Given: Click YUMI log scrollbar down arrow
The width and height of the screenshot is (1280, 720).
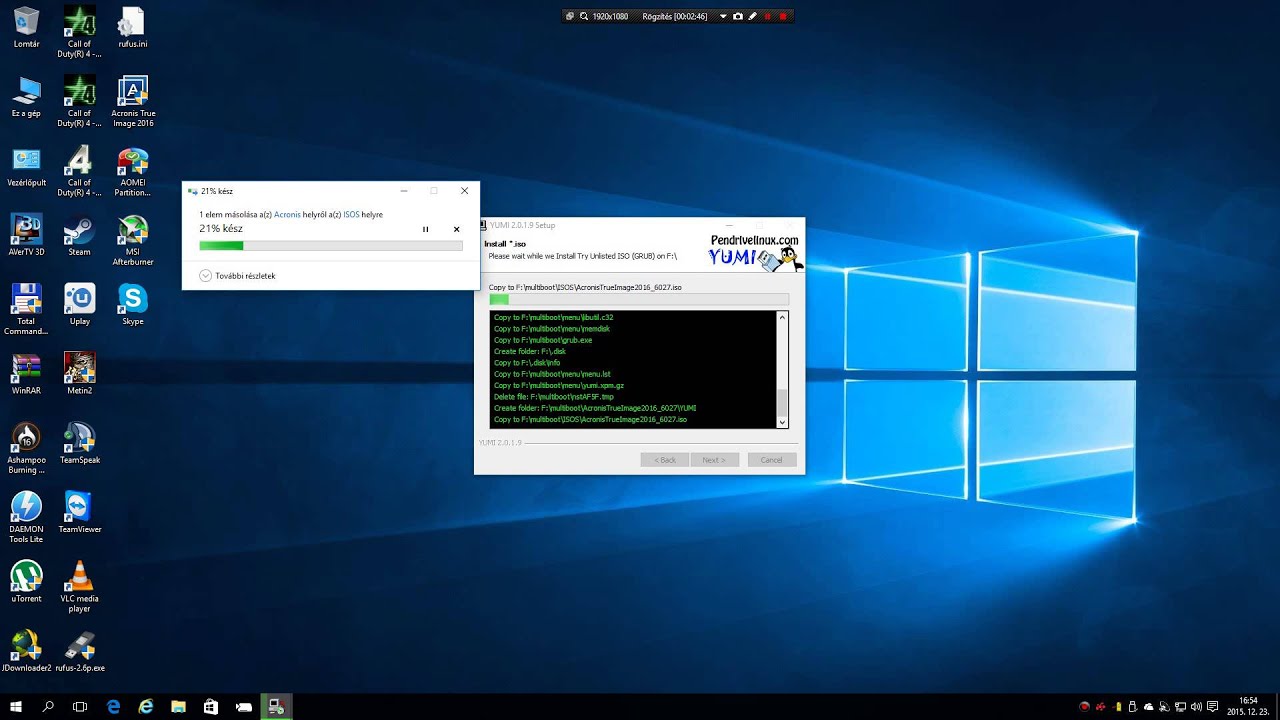Looking at the screenshot, I should 783,423.
